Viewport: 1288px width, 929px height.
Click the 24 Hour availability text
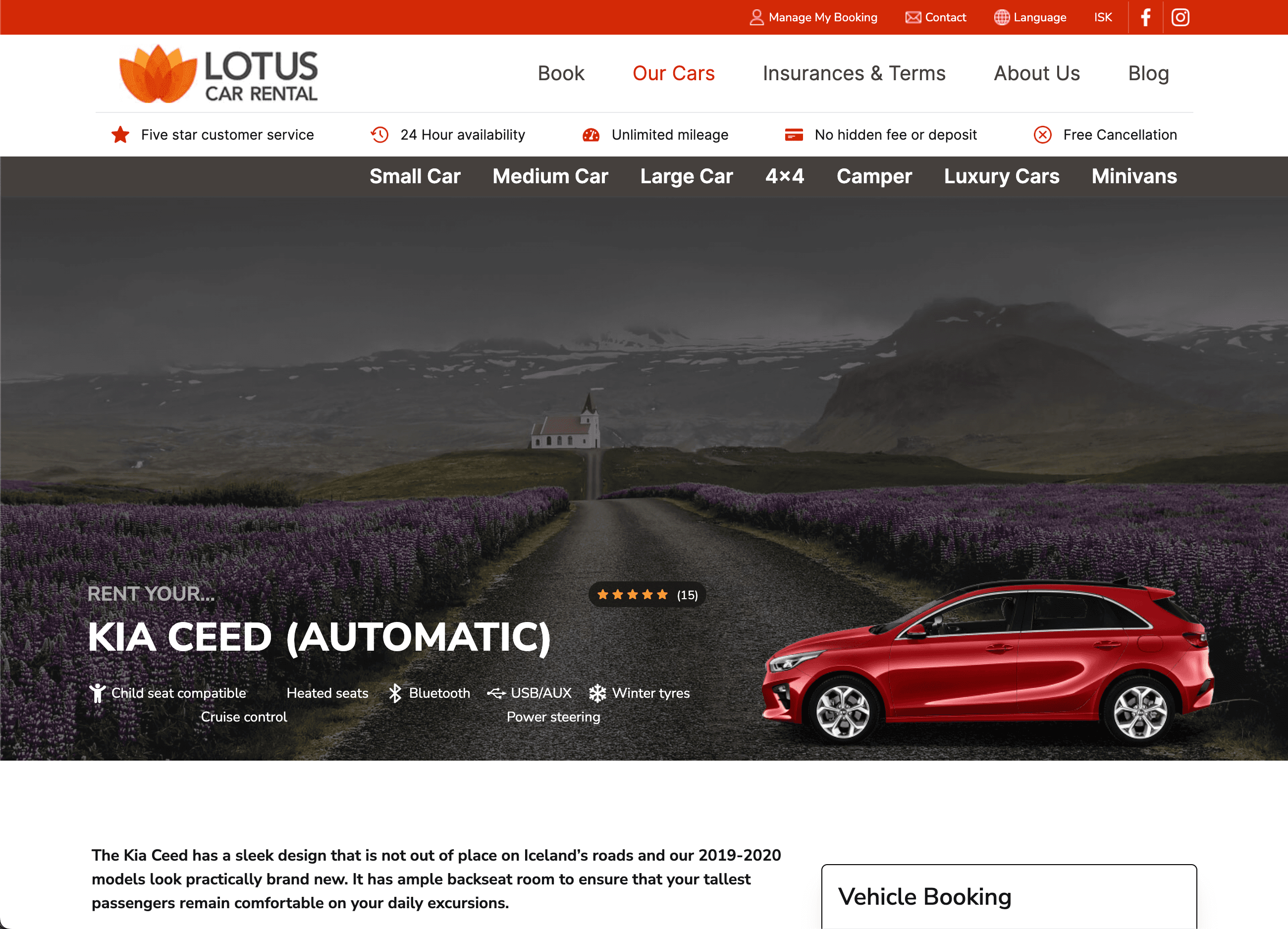coord(463,135)
